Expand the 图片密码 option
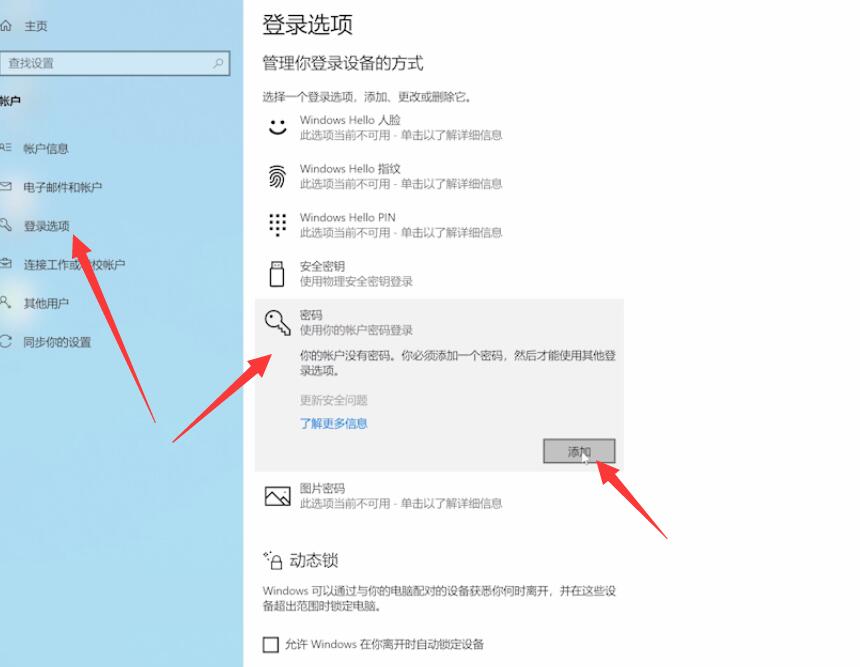Image resolution: width=860 pixels, height=667 pixels. tap(439, 496)
